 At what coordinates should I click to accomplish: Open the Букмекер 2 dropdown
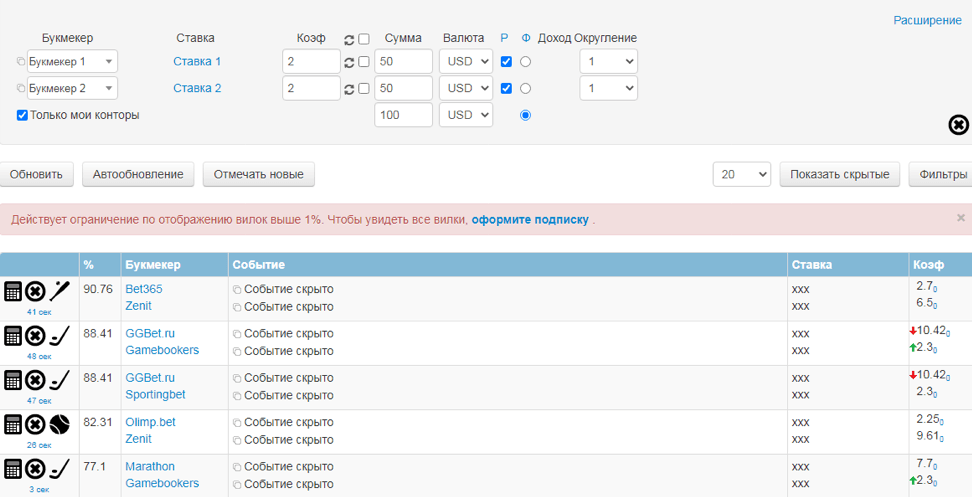(72, 88)
